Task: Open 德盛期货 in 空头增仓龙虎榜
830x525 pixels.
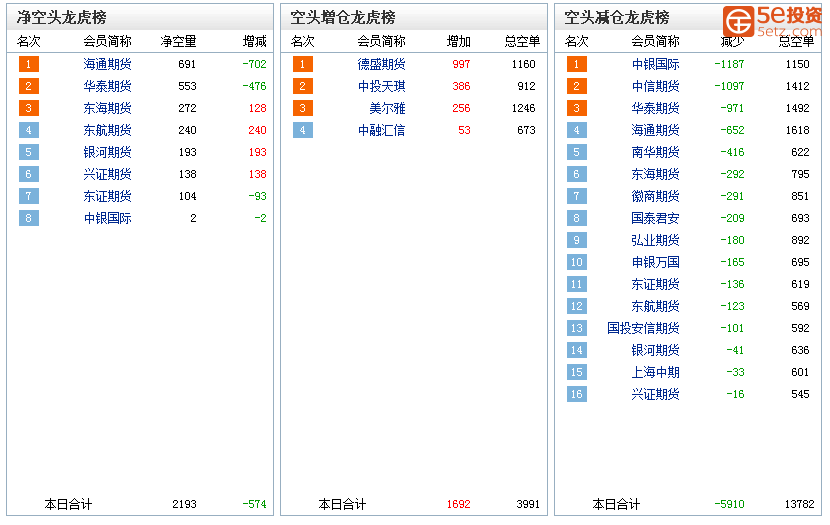Action: pos(382,65)
